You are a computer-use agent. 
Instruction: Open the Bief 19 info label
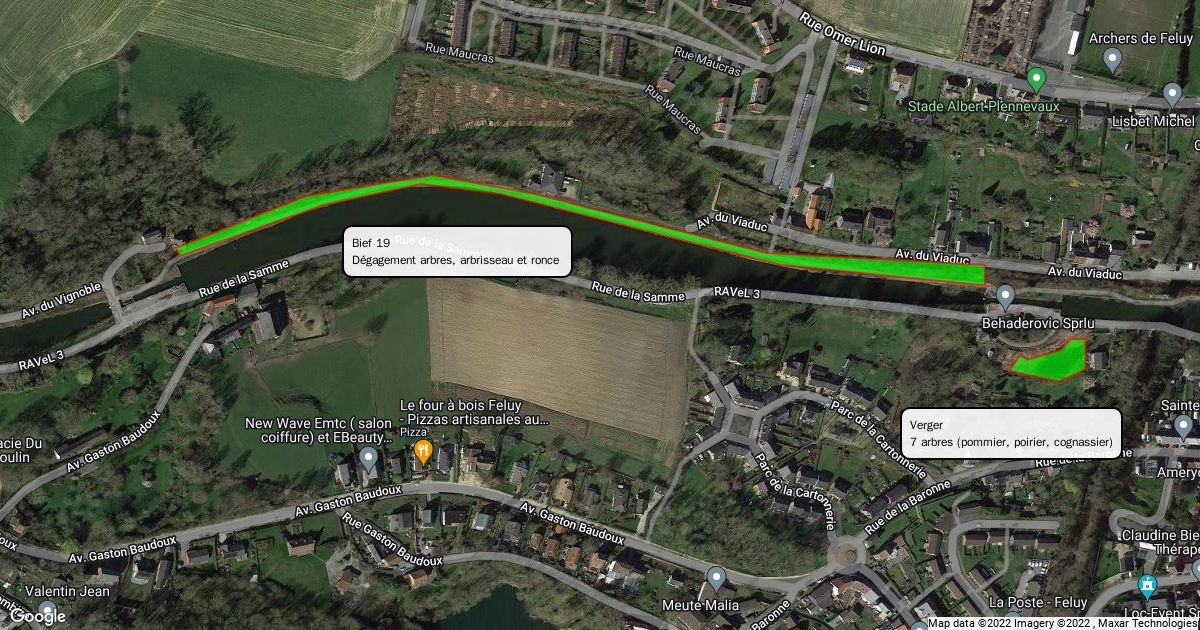click(x=458, y=252)
